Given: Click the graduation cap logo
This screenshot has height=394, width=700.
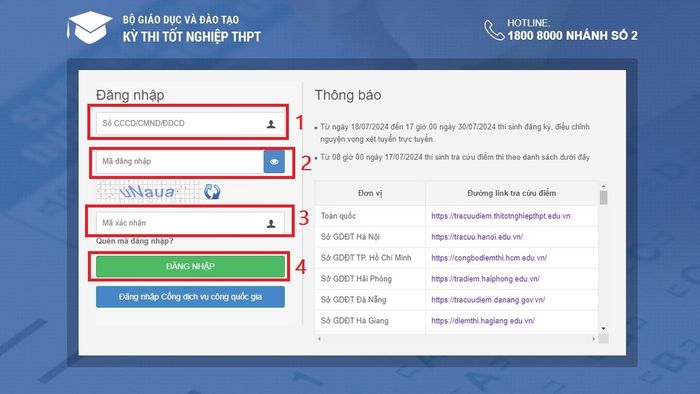Looking at the screenshot, I should click(x=89, y=28).
